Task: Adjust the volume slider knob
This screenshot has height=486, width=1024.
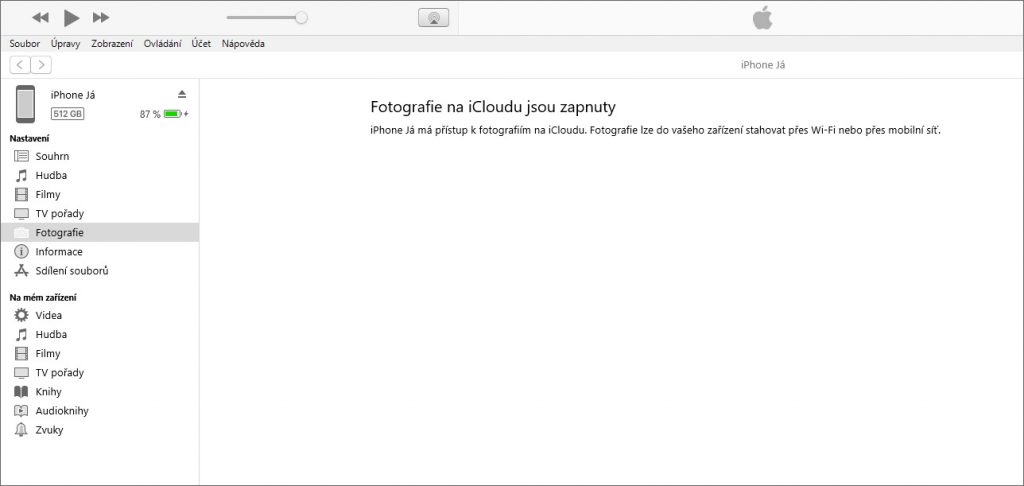Action: tap(301, 17)
